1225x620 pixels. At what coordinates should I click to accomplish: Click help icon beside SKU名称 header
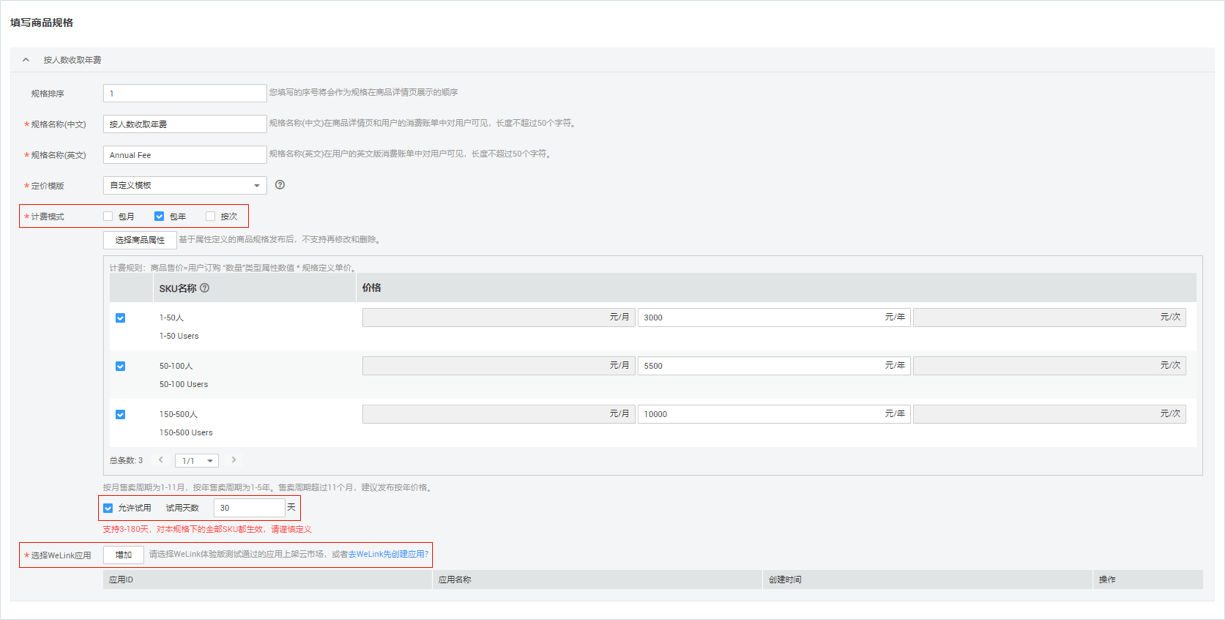pyautogui.click(x=205, y=288)
